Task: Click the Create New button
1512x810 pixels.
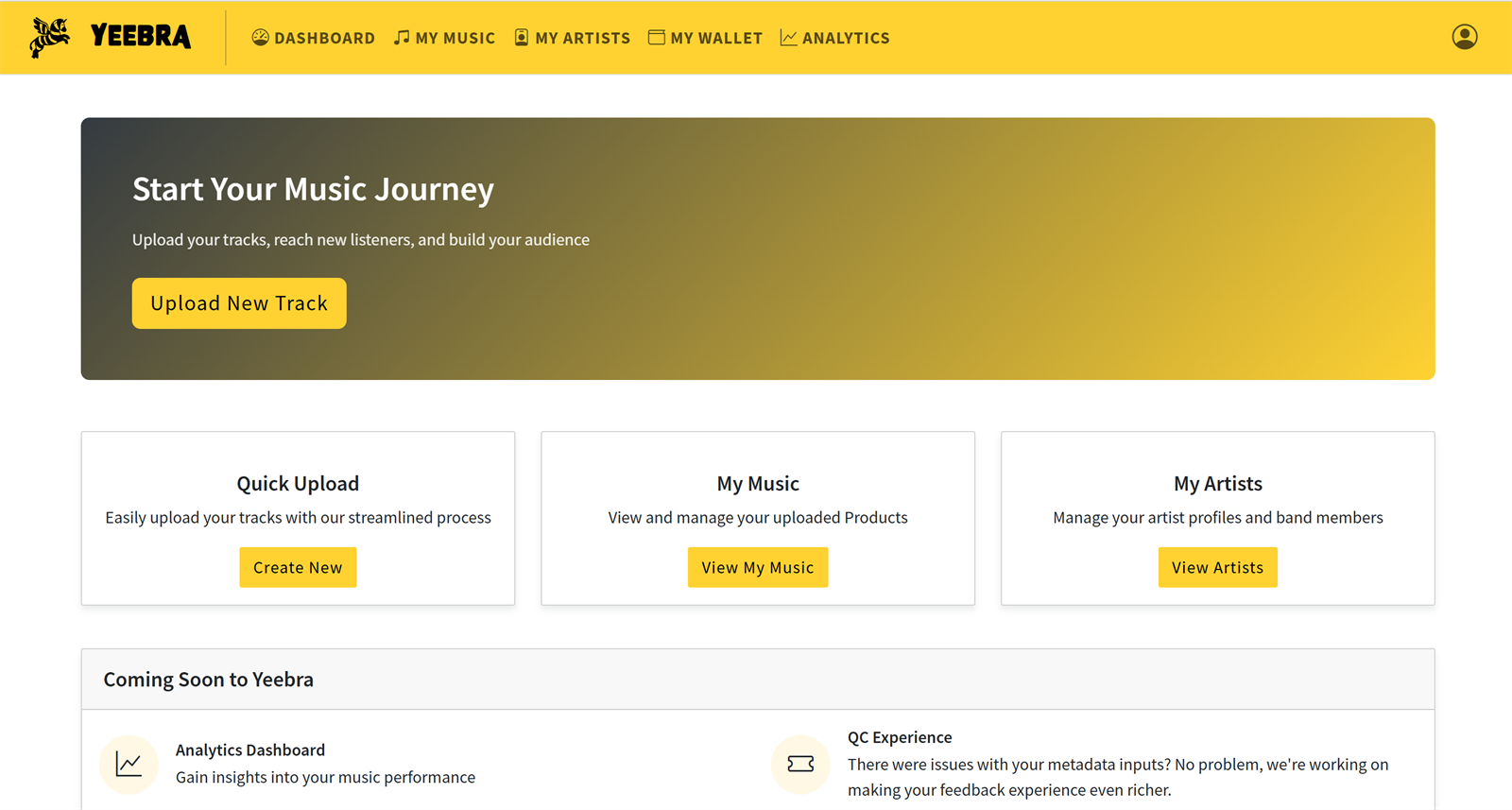Action: 298,567
